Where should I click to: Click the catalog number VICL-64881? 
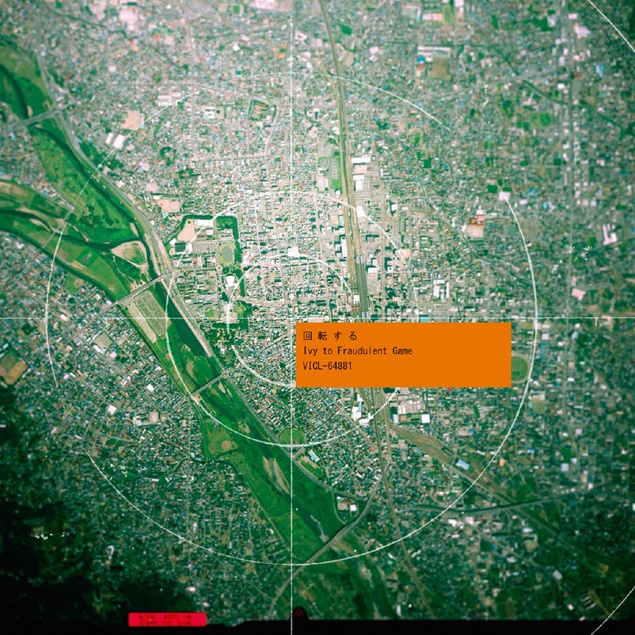click(327, 366)
